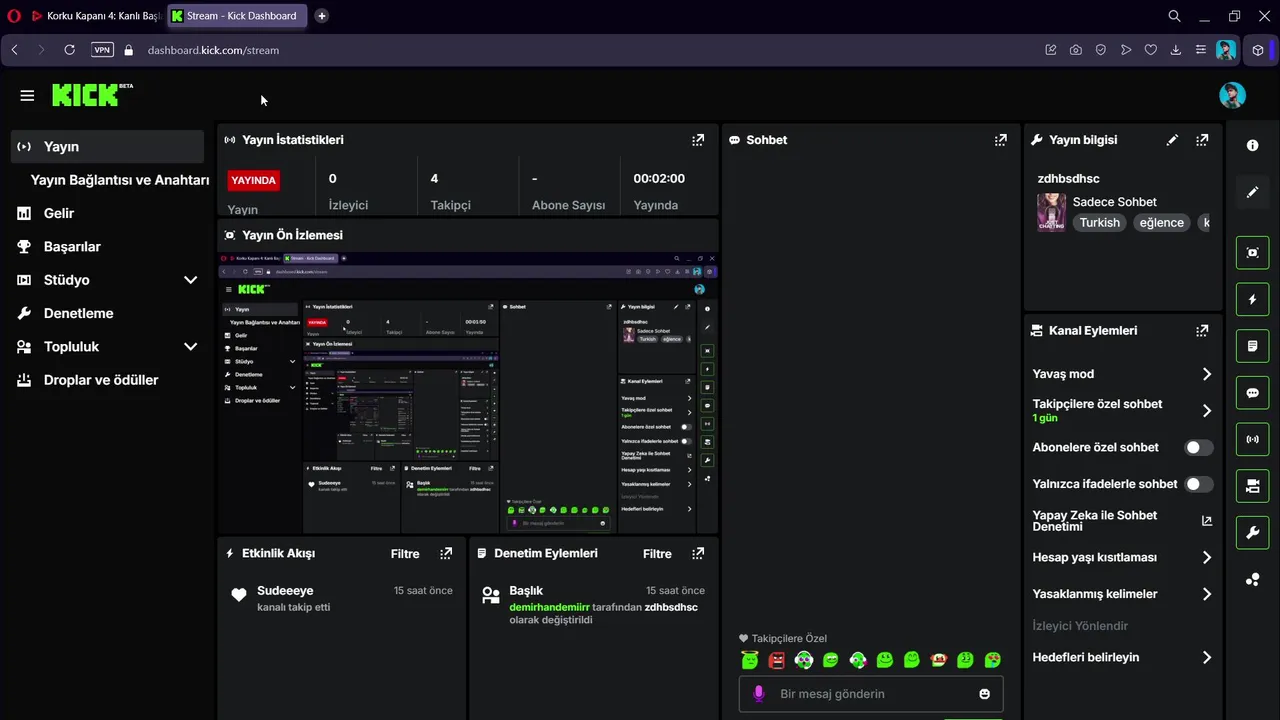Screen dimensions: 1280x720
Task: Open the emoji picker in chat input
Action: [x=984, y=694]
